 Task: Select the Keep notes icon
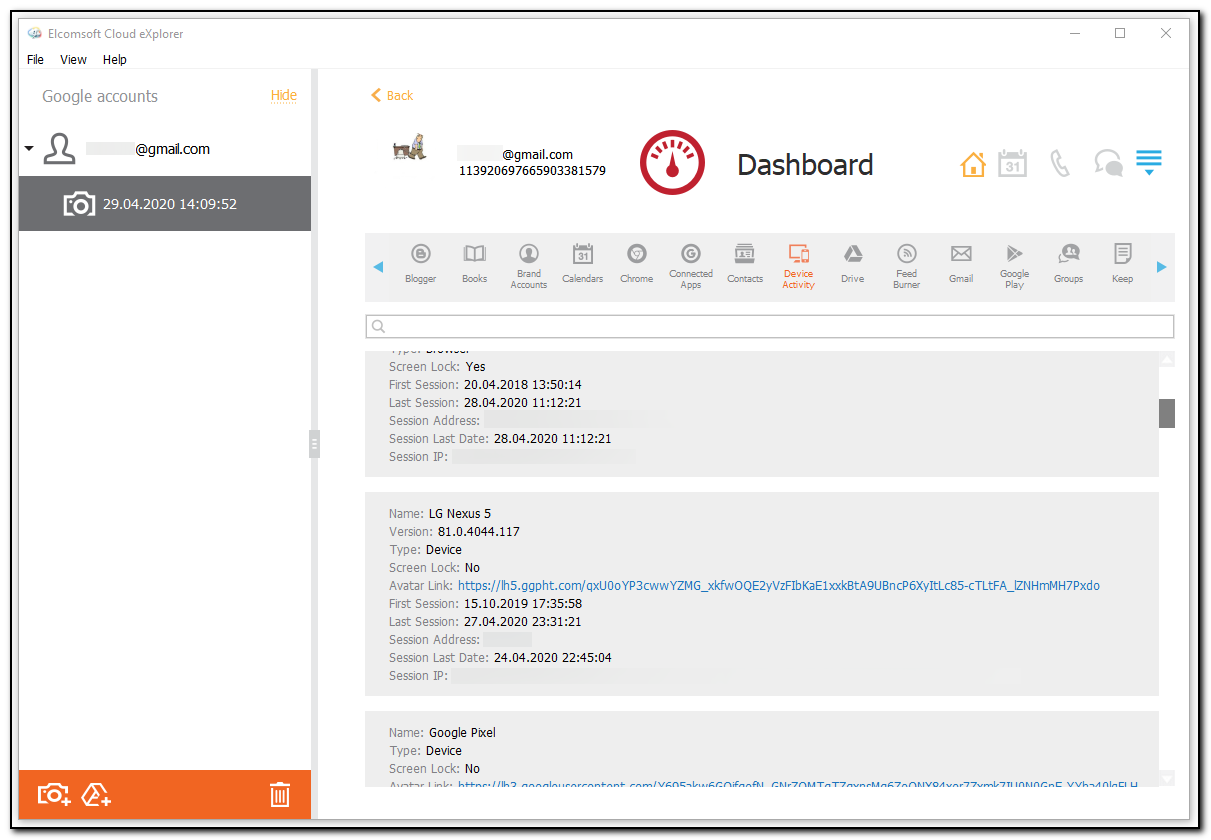click(x=1121, y=263)
